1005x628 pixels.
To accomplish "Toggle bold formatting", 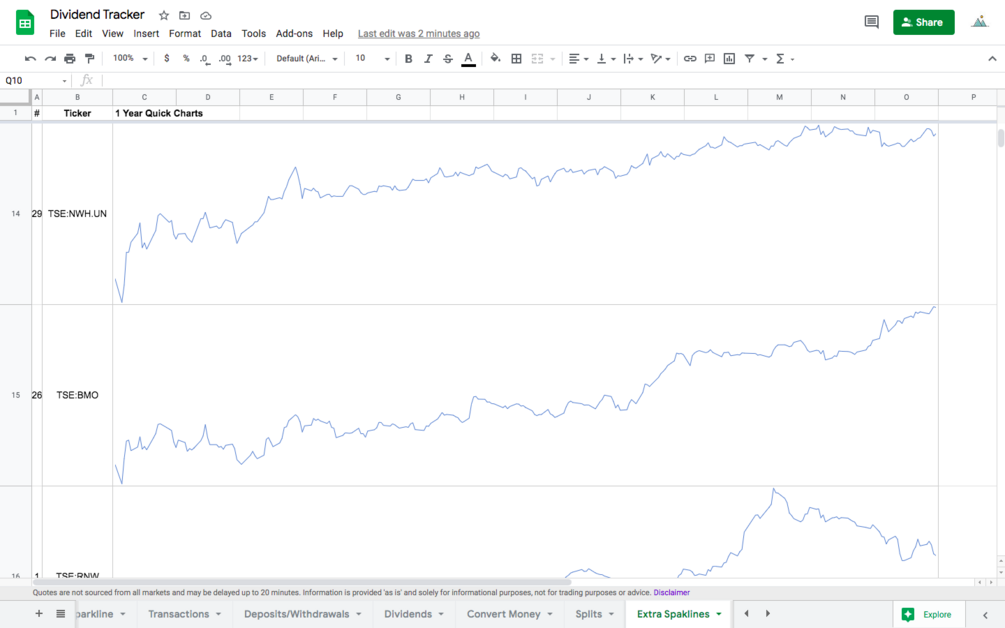I will [x=408, y=58].
